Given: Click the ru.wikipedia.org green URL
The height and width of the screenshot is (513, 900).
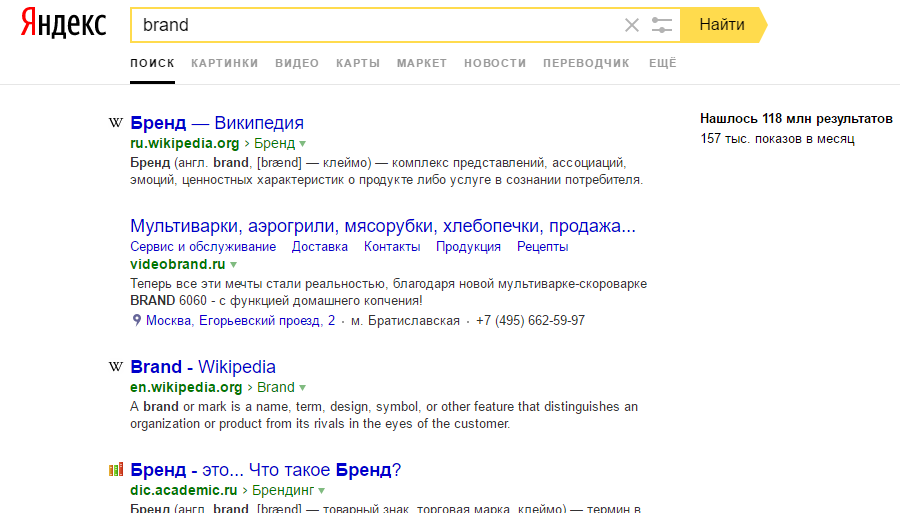Looking at the screenshot, I should point(184,143).
